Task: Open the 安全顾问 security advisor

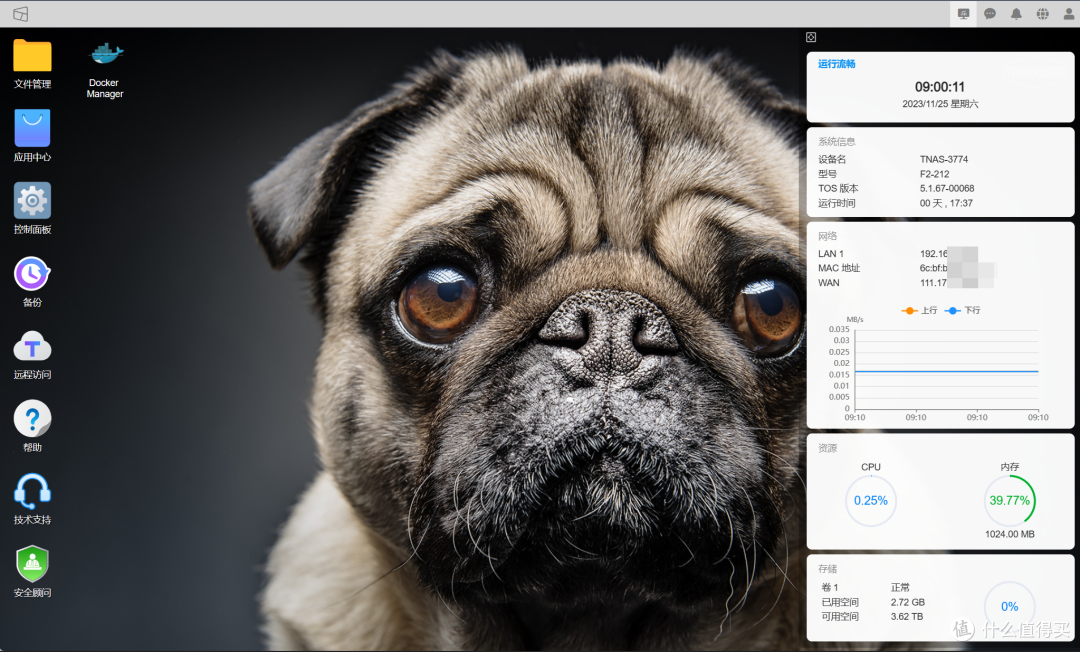Action: (32, 564)
